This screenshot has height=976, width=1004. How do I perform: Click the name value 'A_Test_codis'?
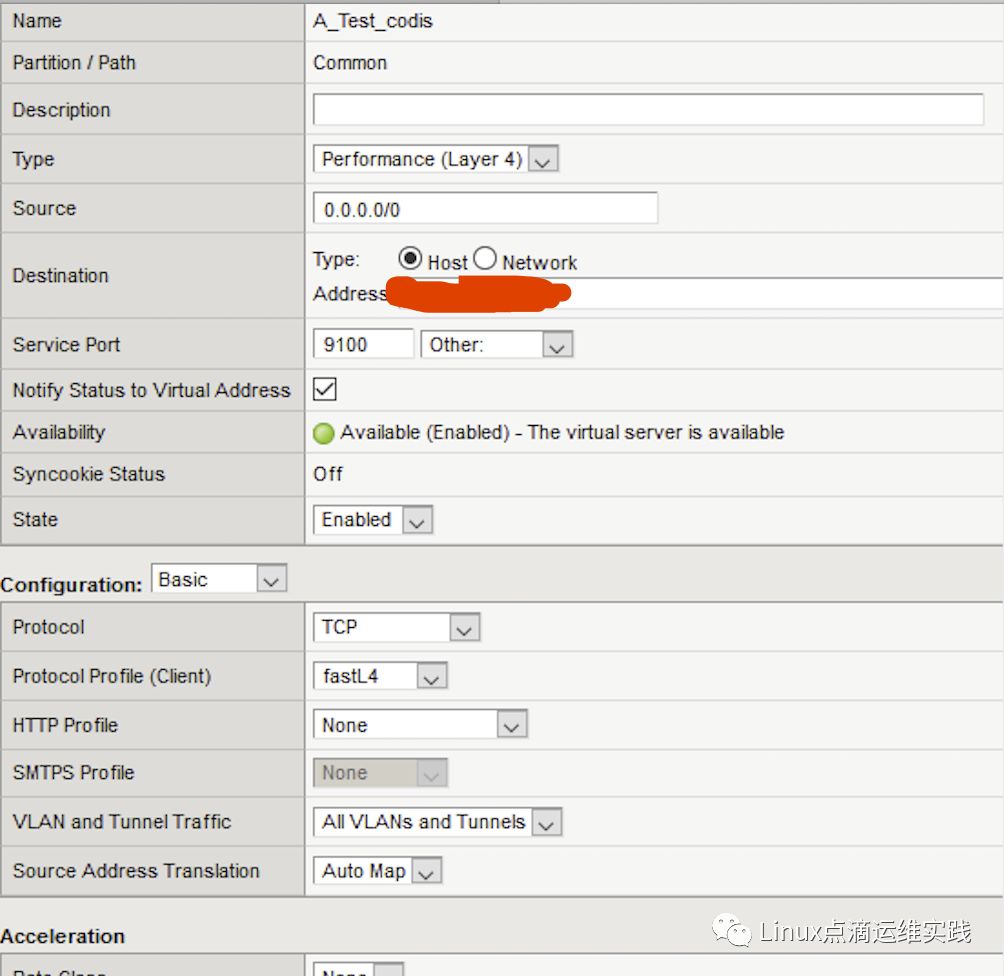373,21
